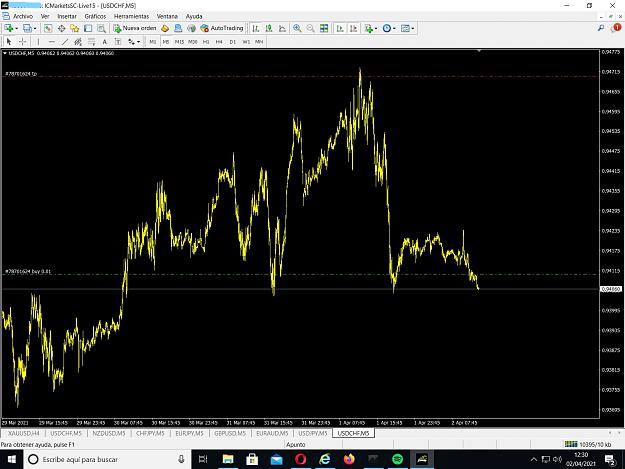Switch chart to candlestick type
This screenshot has height=469, width=625.
pyautogui.click(x=269, y=28)
